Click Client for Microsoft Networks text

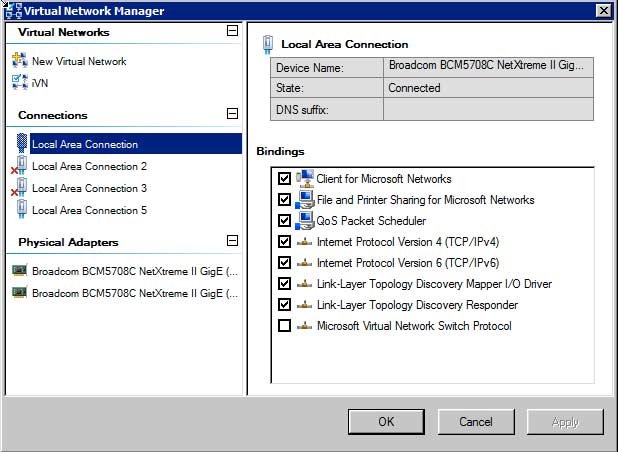coord(384,179)
